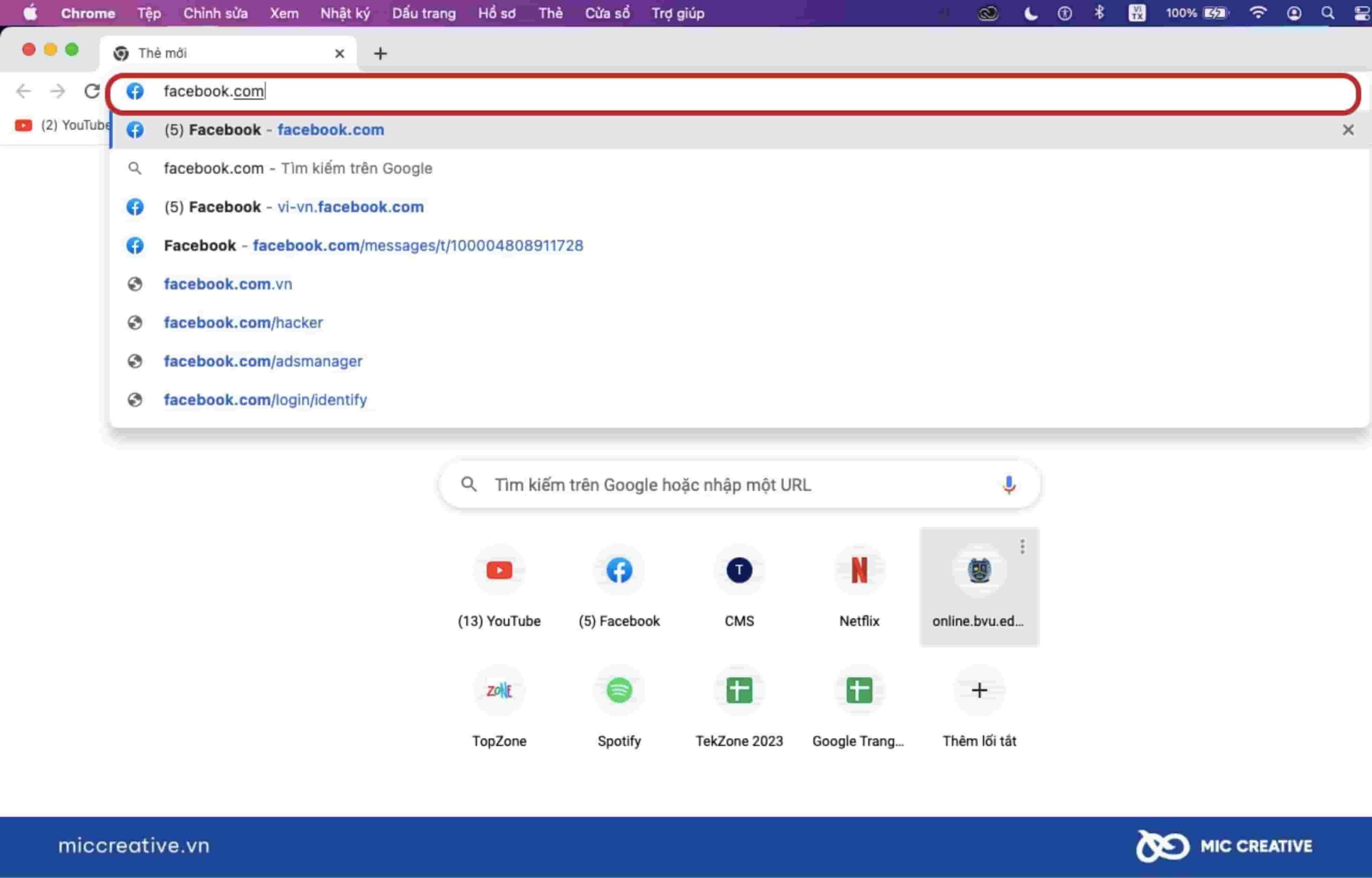Open more options for online.bvu shortcut
This screenshot has height=878, width=1372.
click(x=1022, y=547)
